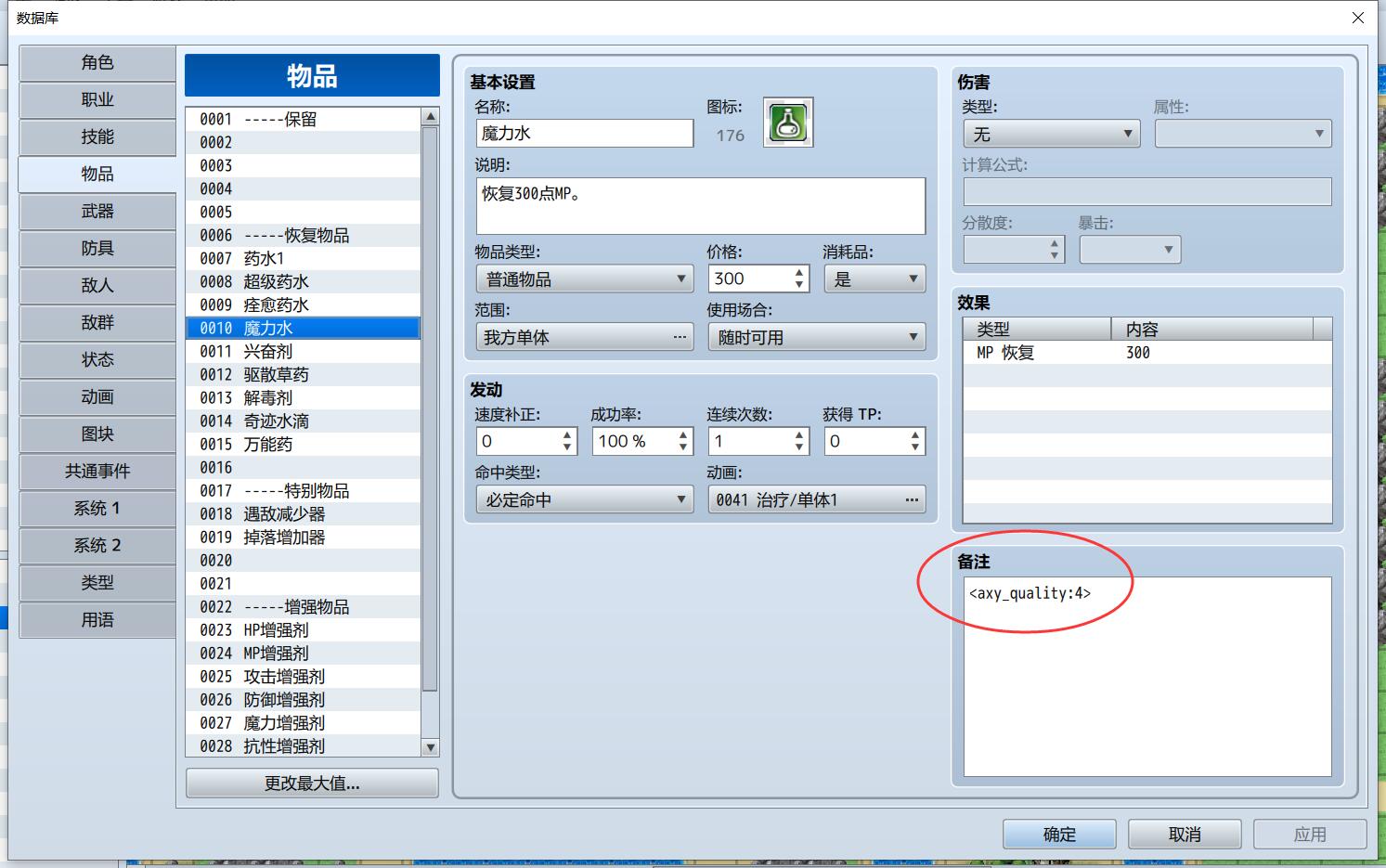
Task: Open the 范围 selector showing 我方单体
Action: (584, 337)
